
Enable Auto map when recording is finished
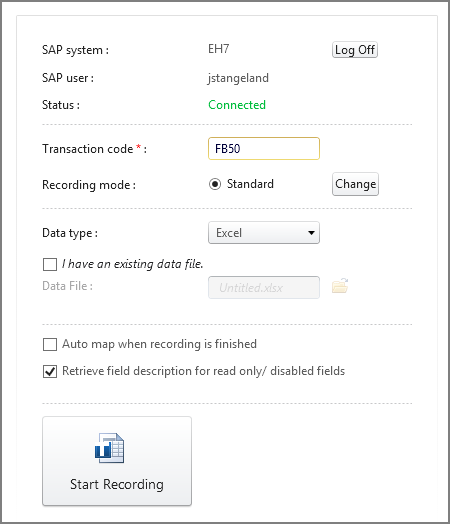(x=50, y=344)
